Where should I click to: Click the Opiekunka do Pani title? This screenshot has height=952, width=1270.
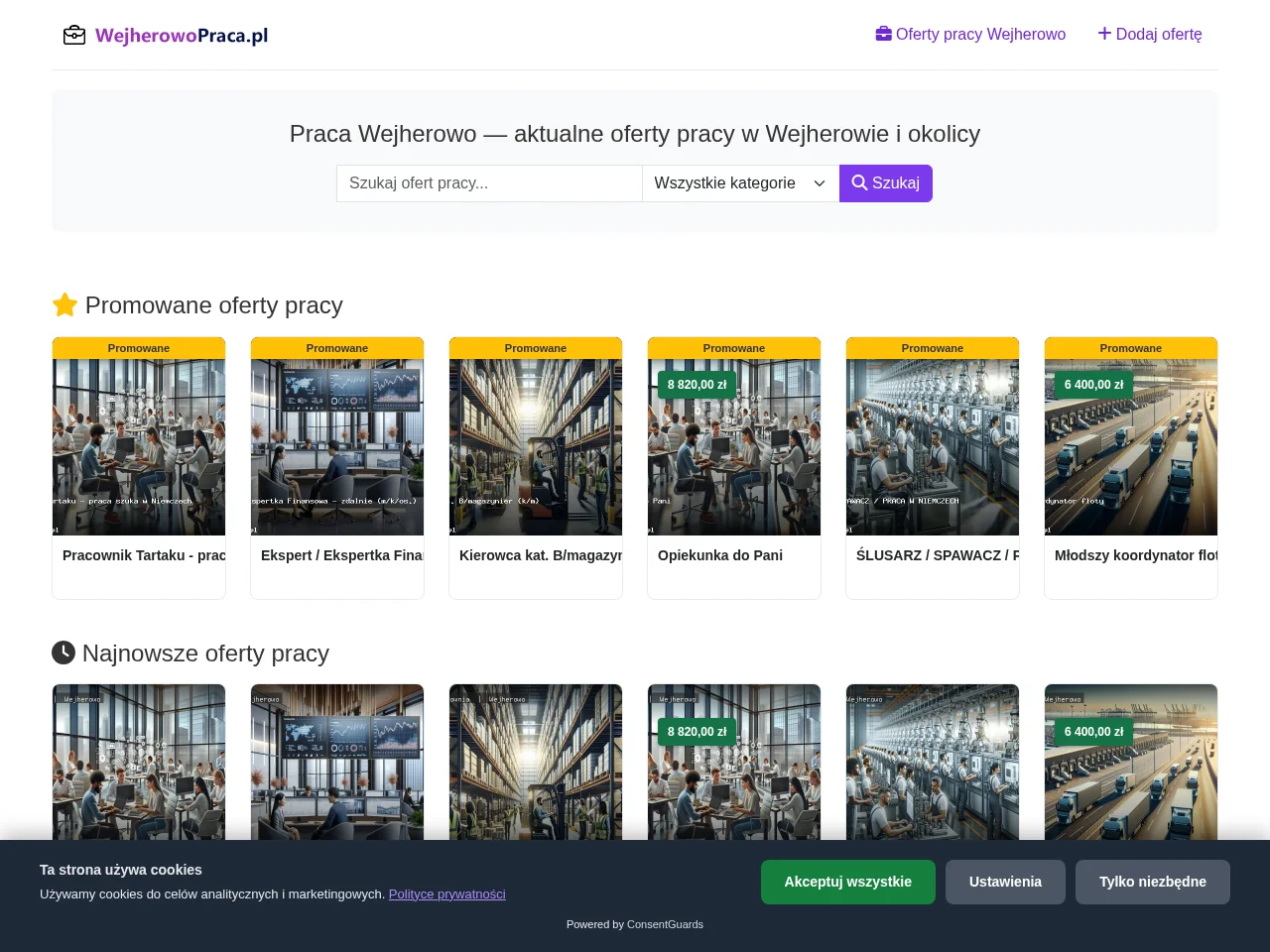(720, 555)
